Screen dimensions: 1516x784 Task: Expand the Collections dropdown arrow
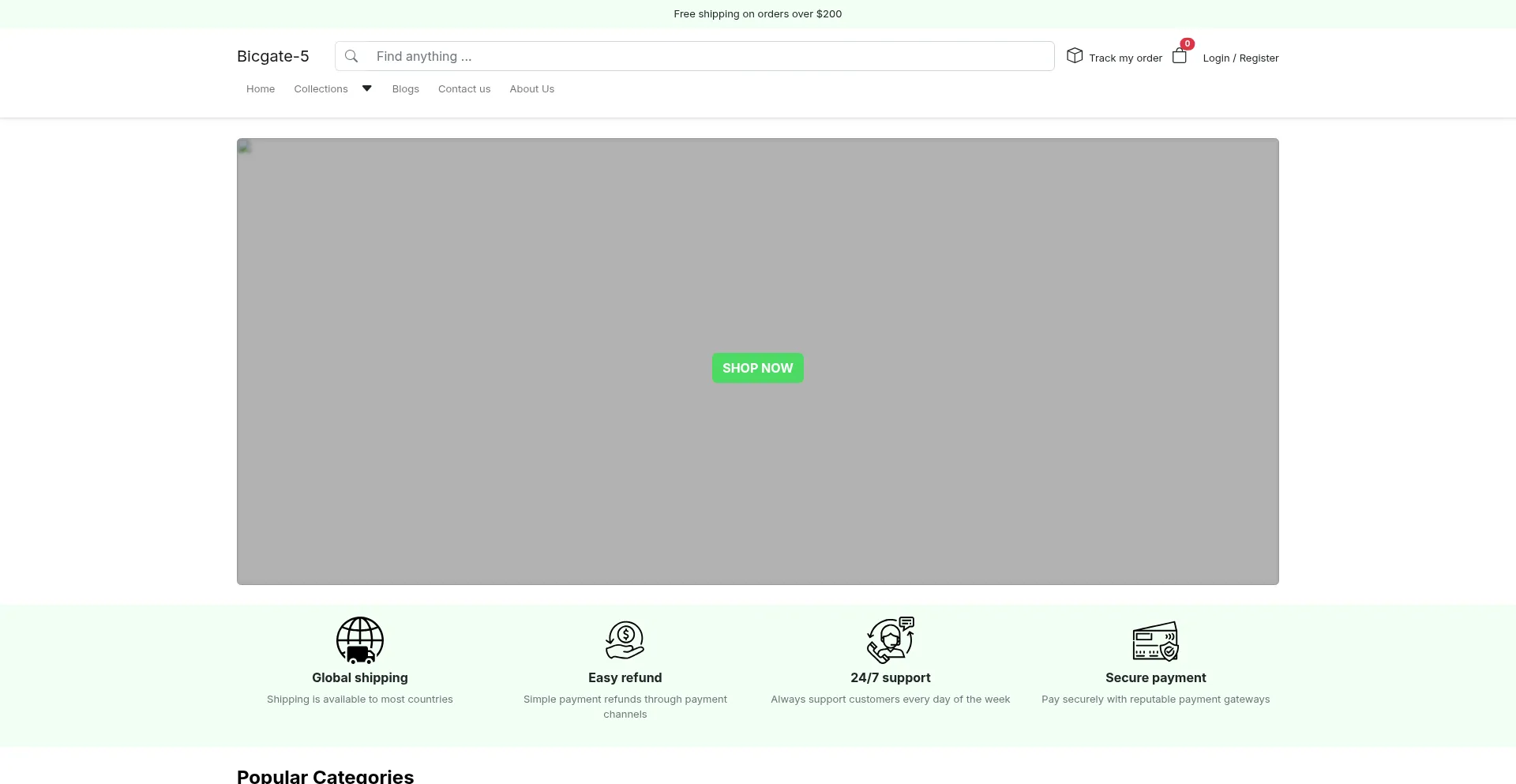click(x=367, y=88)
